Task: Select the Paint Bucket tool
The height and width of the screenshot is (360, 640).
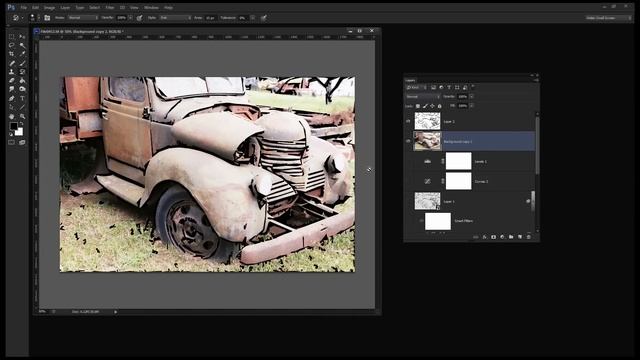Action: (x=22, y=80)
